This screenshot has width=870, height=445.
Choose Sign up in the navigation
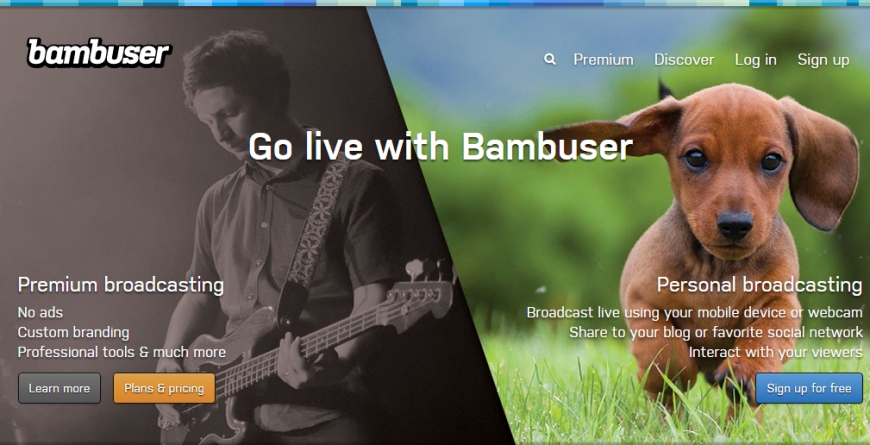[x=823, y=60]
